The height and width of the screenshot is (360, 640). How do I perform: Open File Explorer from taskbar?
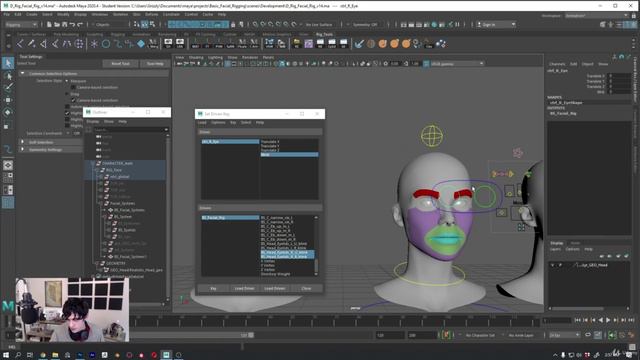[x=55, y=355]
